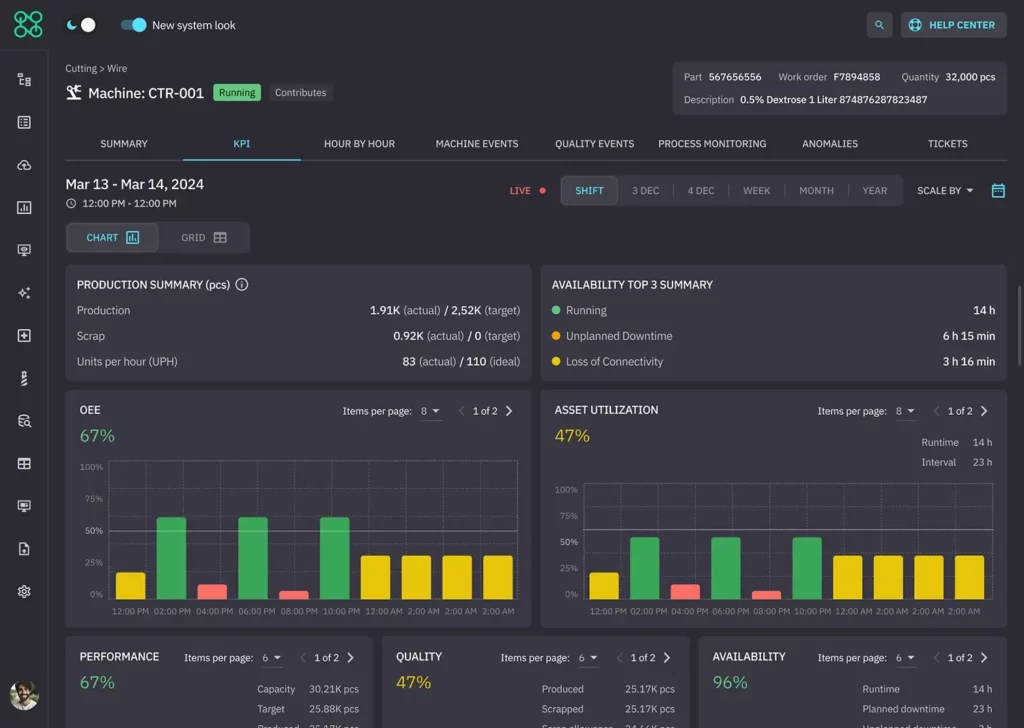
Task: Toggle the New system look switch
Action: tap(133, 25)
